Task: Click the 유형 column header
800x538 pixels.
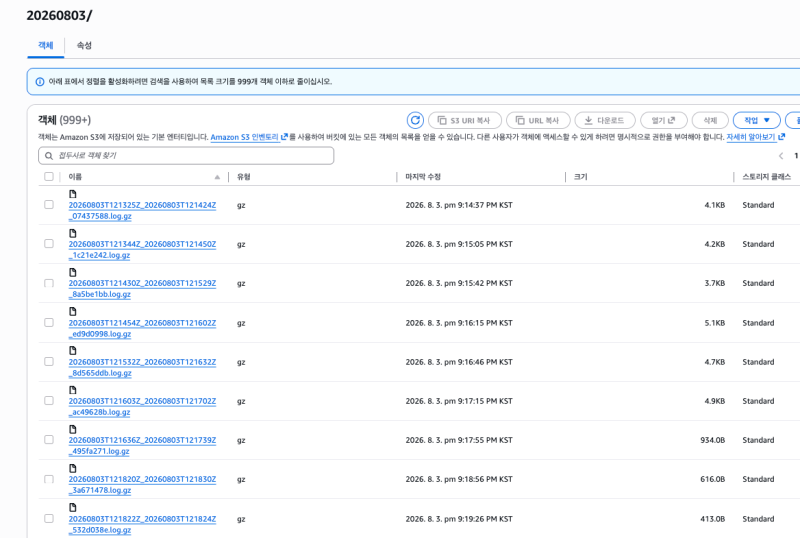Action: pyautogui.click(x=244, y=177)
